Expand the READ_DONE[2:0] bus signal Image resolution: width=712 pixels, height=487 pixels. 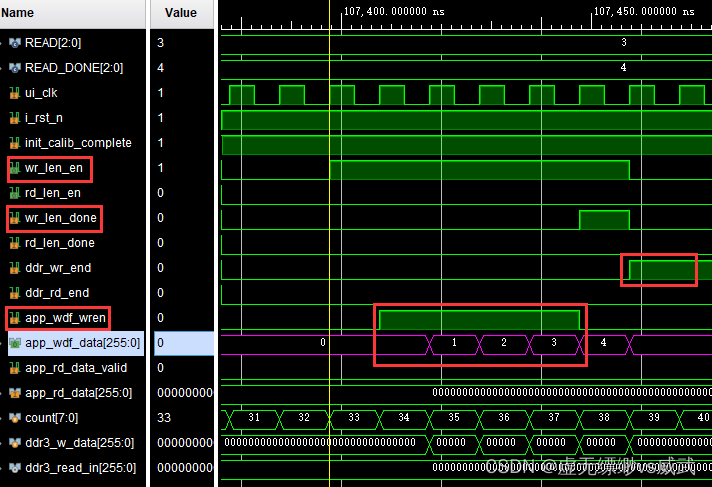3,68
